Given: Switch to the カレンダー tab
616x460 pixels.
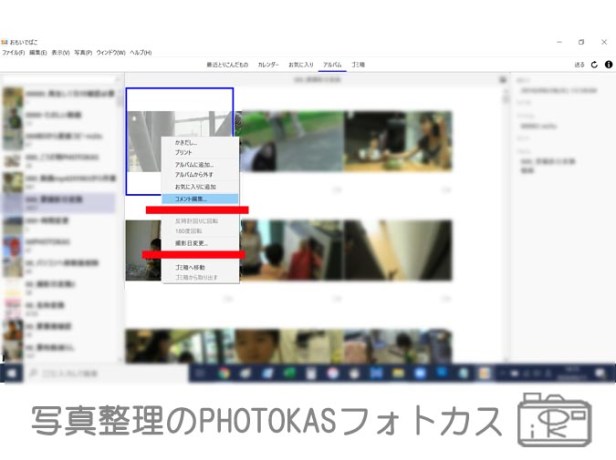Looking at the screenshot, I should click(x=268, y=65).
